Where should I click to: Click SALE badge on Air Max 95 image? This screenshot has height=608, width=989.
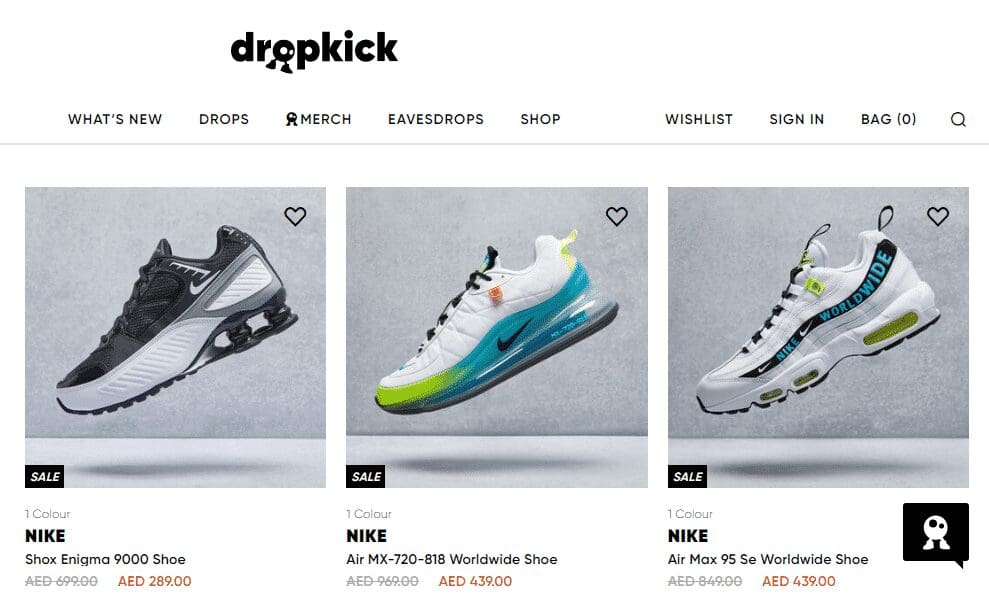(688, 476)
